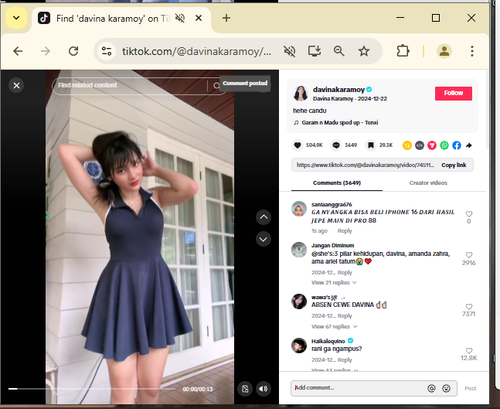Click Copy link button
Screen dimensions: 500x409
tap(454, 165)
